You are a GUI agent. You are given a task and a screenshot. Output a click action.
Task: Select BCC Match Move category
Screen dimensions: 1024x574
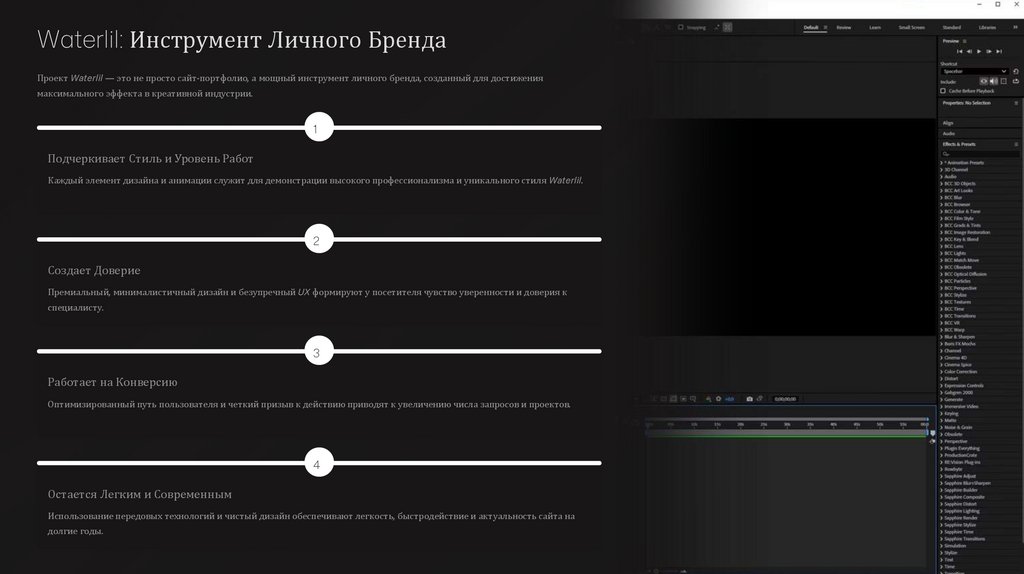coord(961,261)
